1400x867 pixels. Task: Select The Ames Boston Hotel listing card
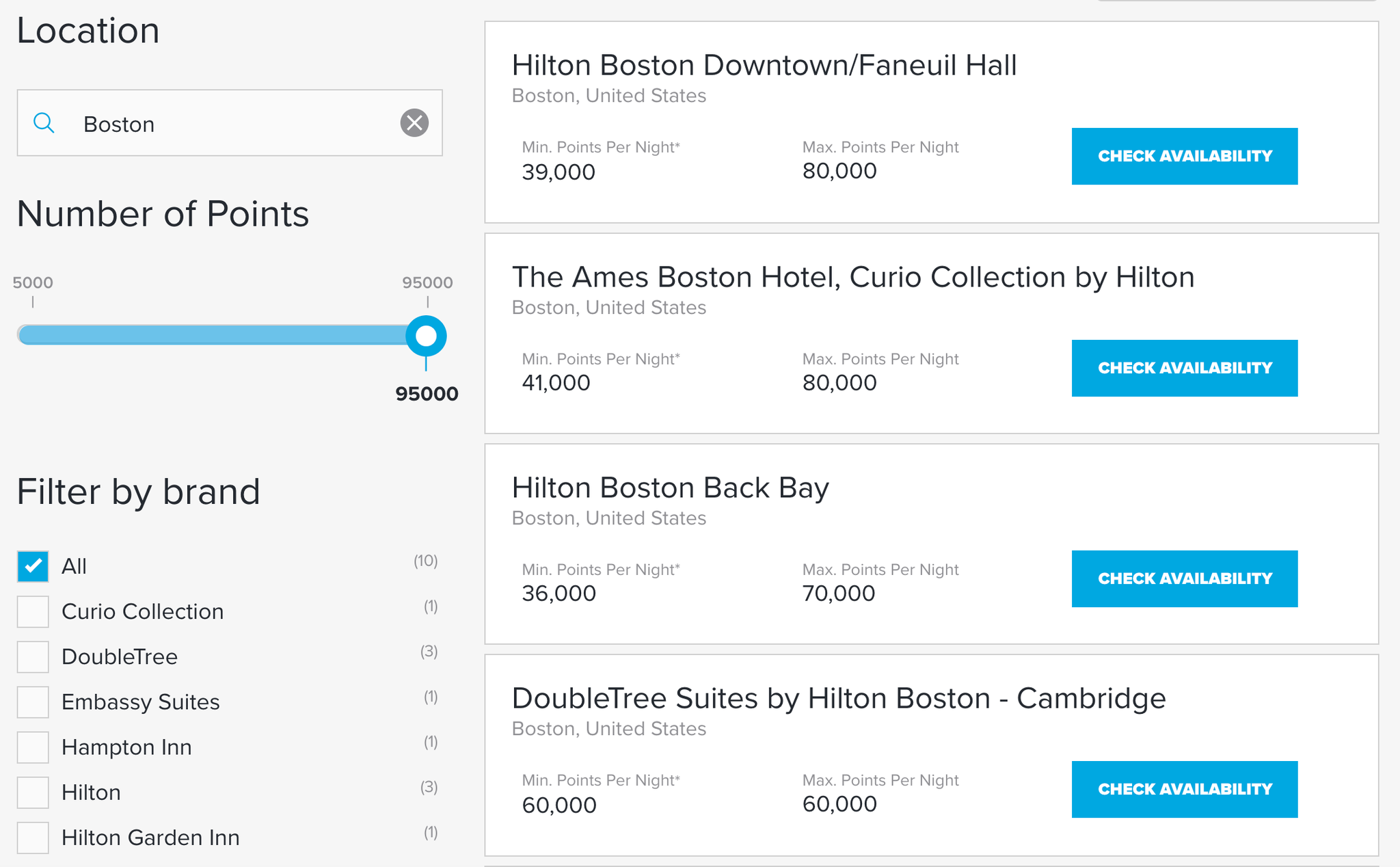coord(853,277)
